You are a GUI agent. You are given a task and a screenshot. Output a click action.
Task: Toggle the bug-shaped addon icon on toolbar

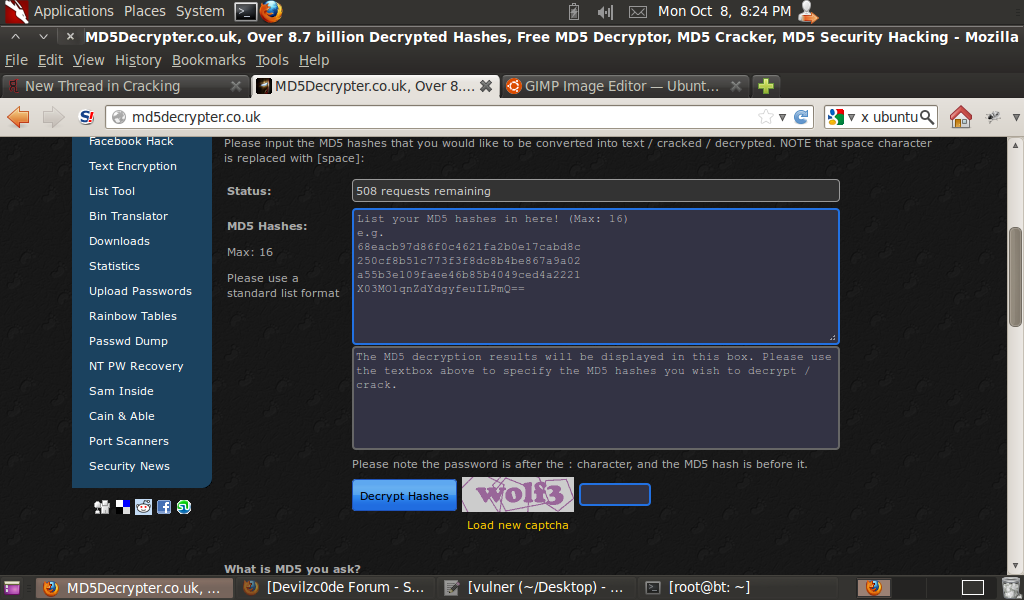click(x=993, y=117)
